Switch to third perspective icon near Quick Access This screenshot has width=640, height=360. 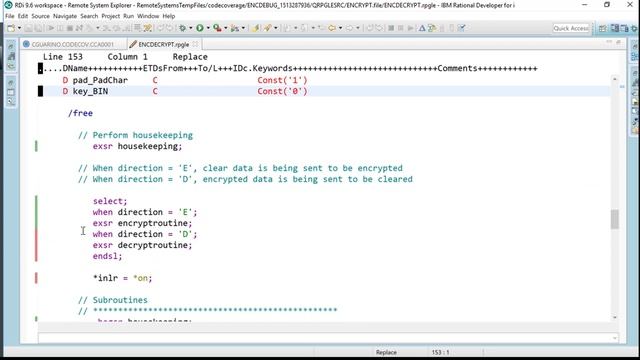(x=624, y=28)
